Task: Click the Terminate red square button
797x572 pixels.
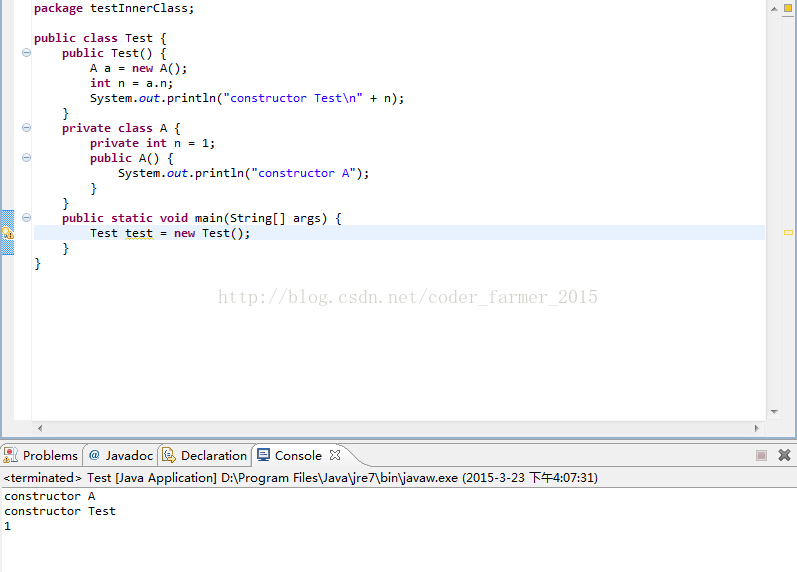Action: pos(761,456)
